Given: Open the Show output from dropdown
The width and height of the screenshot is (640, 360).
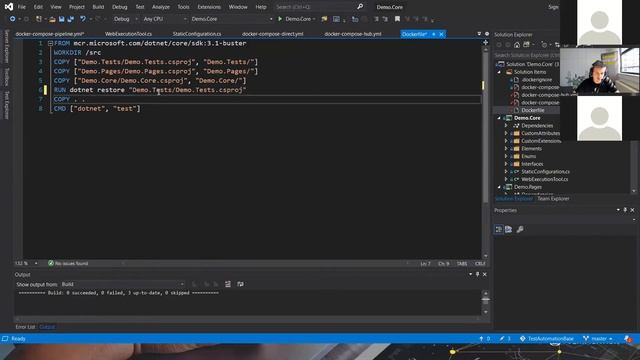Looking at the screenshot, I should click(x=122, y=284).
